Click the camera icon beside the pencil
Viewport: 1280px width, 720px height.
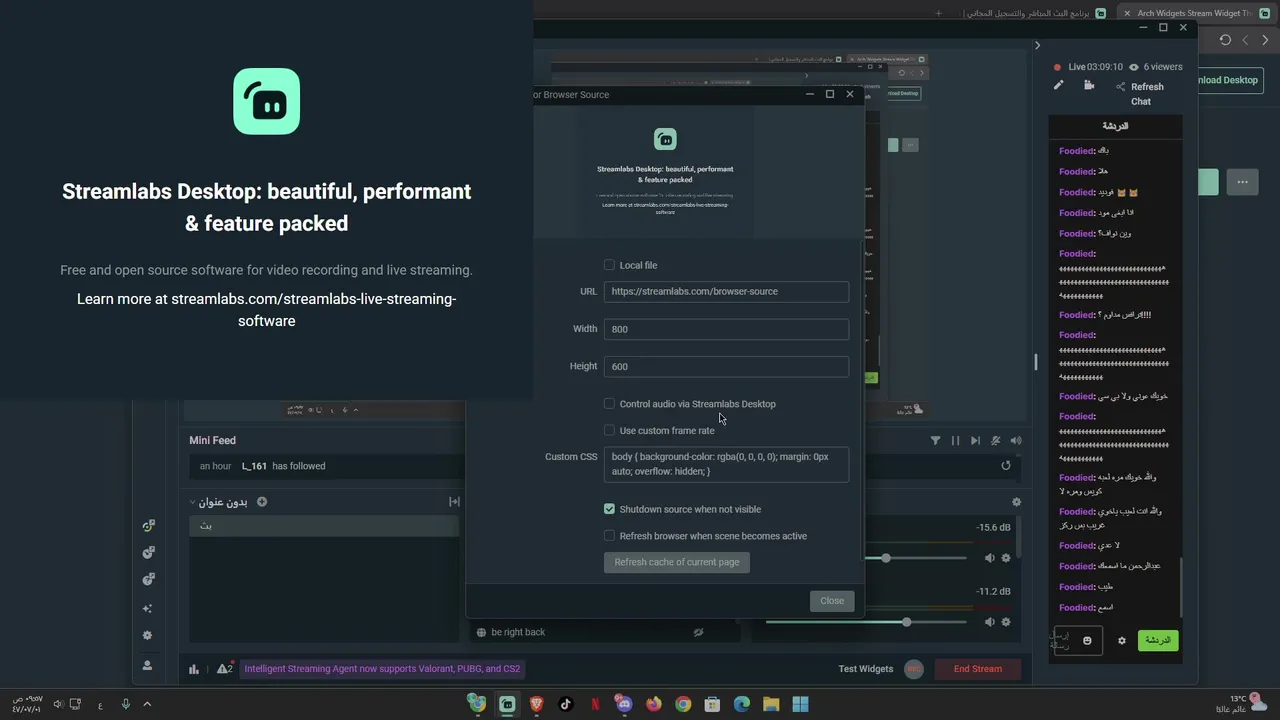[1089, 86]
